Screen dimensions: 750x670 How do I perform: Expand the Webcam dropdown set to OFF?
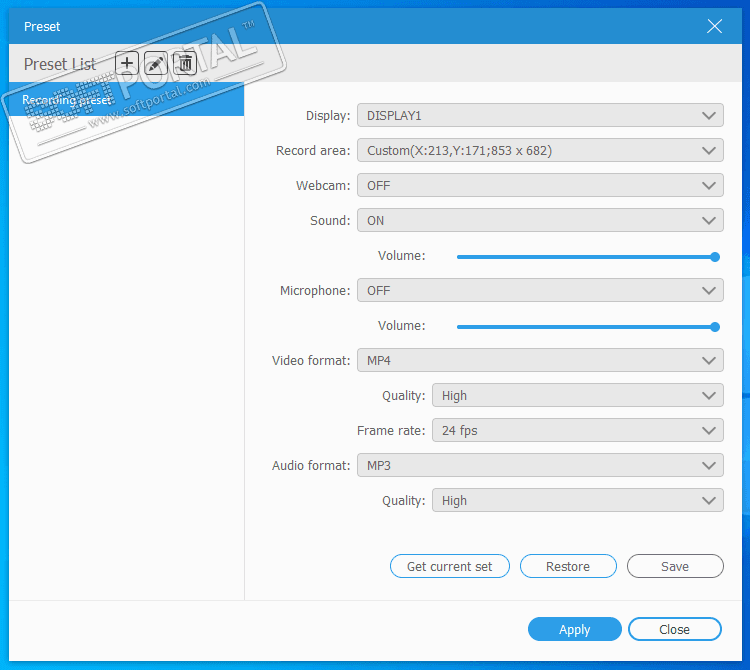540,186
